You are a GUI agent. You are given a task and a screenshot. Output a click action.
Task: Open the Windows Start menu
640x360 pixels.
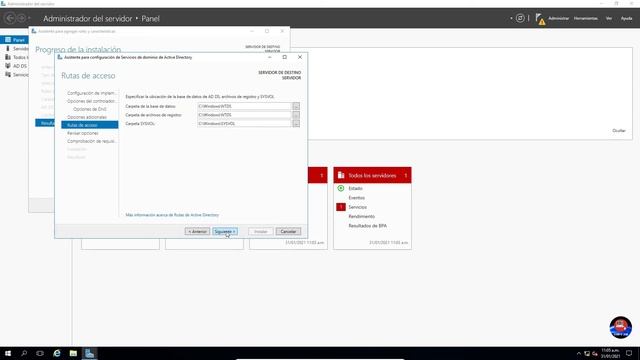tap(8, 353)
